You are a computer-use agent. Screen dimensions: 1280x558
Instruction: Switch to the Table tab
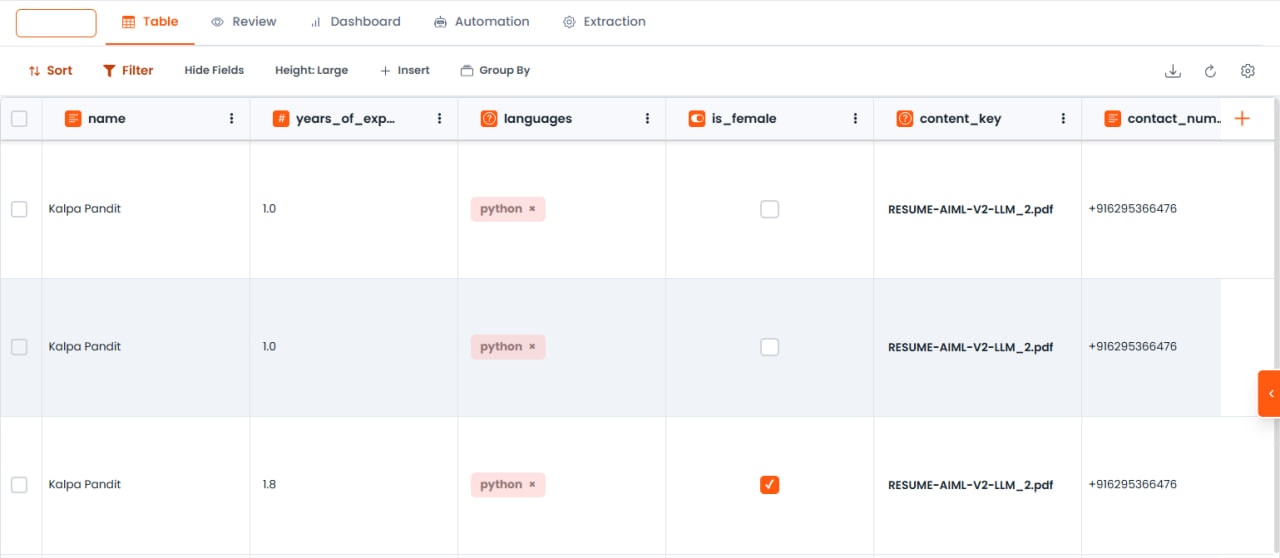[x=150, y=22]
